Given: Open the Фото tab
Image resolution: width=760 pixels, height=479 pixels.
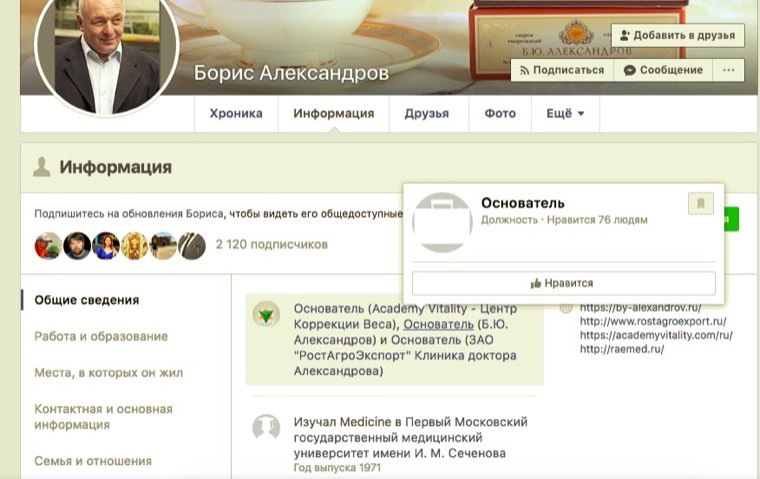Looking at the screenshot, I should (500, 113).
